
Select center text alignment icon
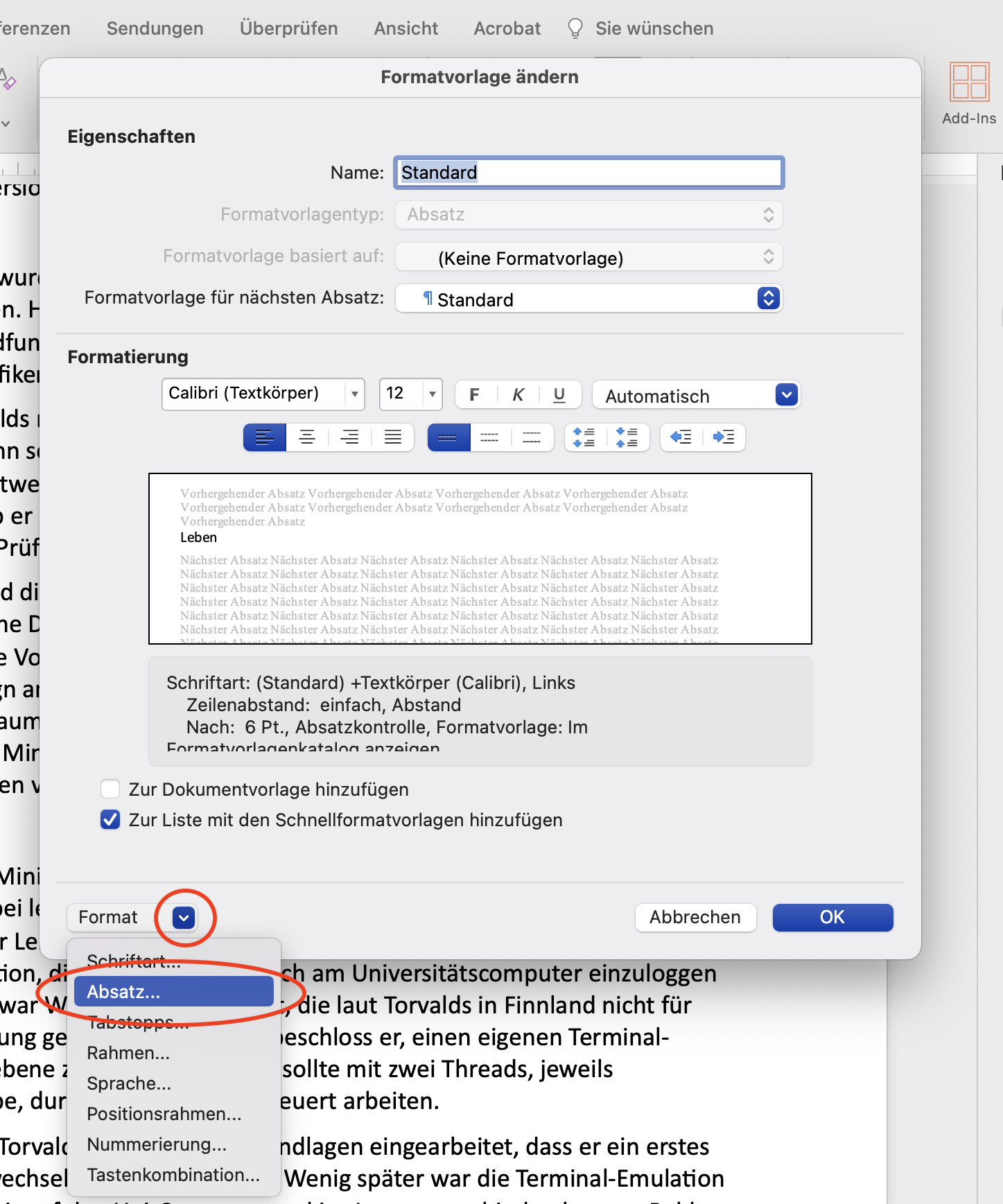(x=307, y=437)
